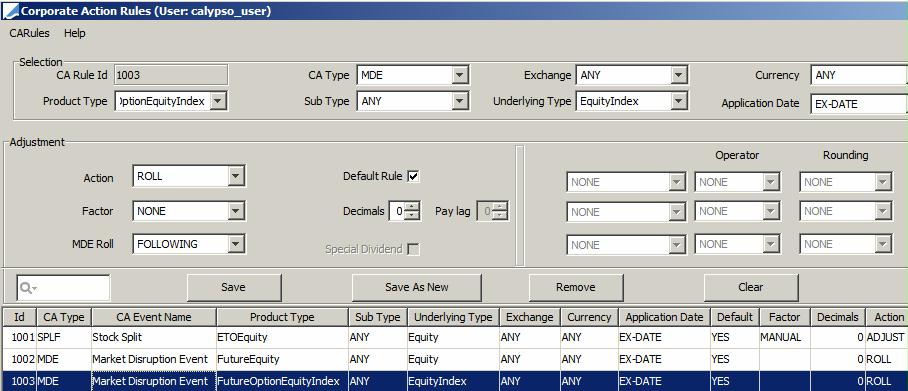This screenshot has width=908, height=391.
Task: Open the MDE Roll dropdown showing FOLLOWING
Action: point(235,244)
